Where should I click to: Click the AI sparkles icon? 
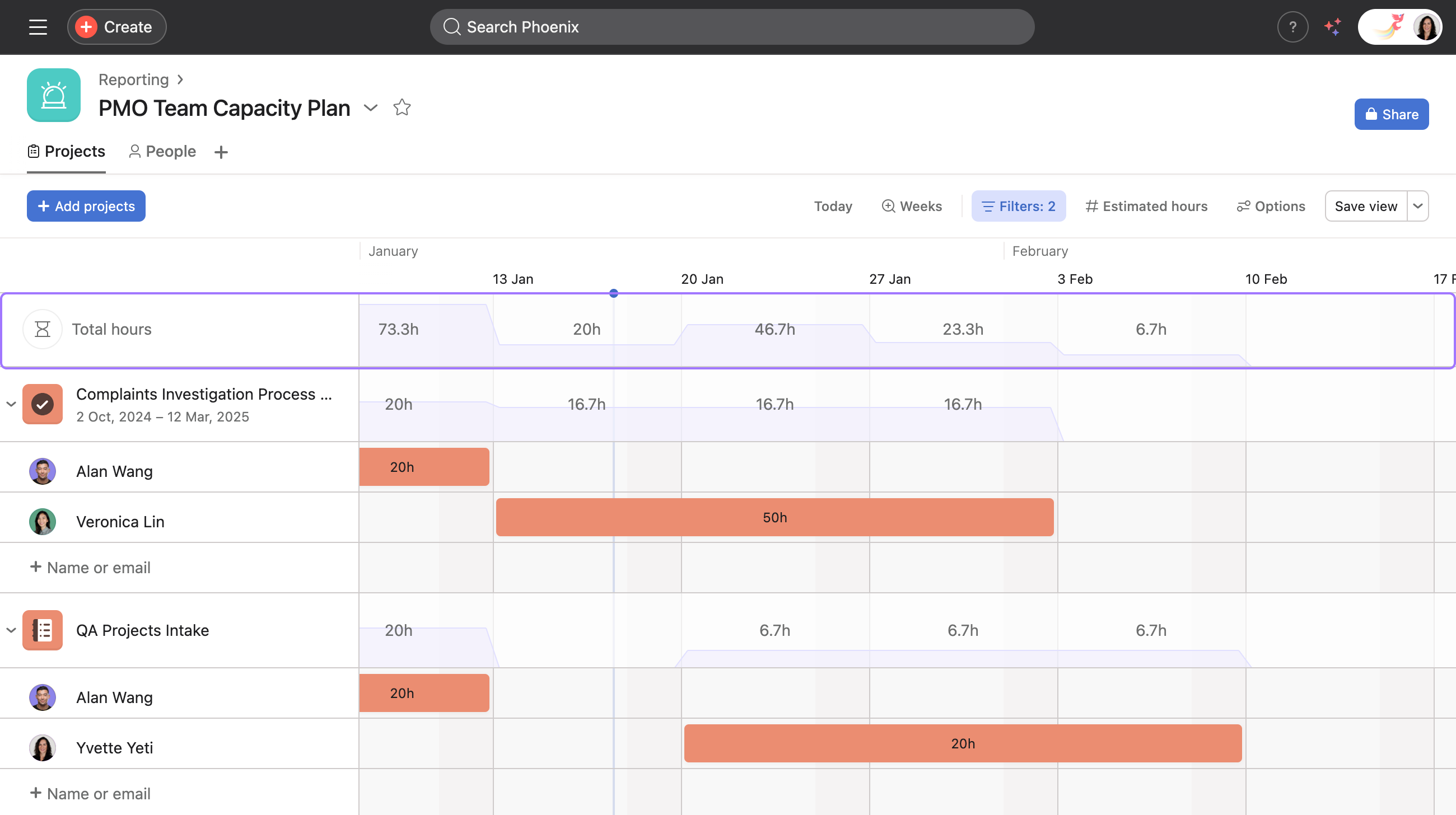[1333, 26]
